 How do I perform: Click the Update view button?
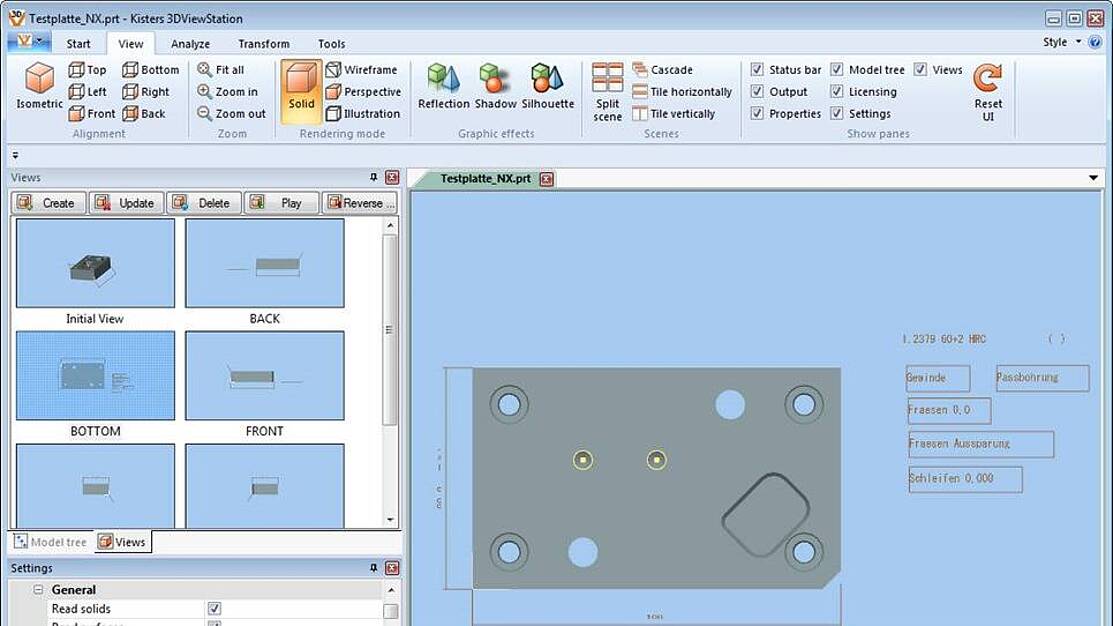coord(126,203)
